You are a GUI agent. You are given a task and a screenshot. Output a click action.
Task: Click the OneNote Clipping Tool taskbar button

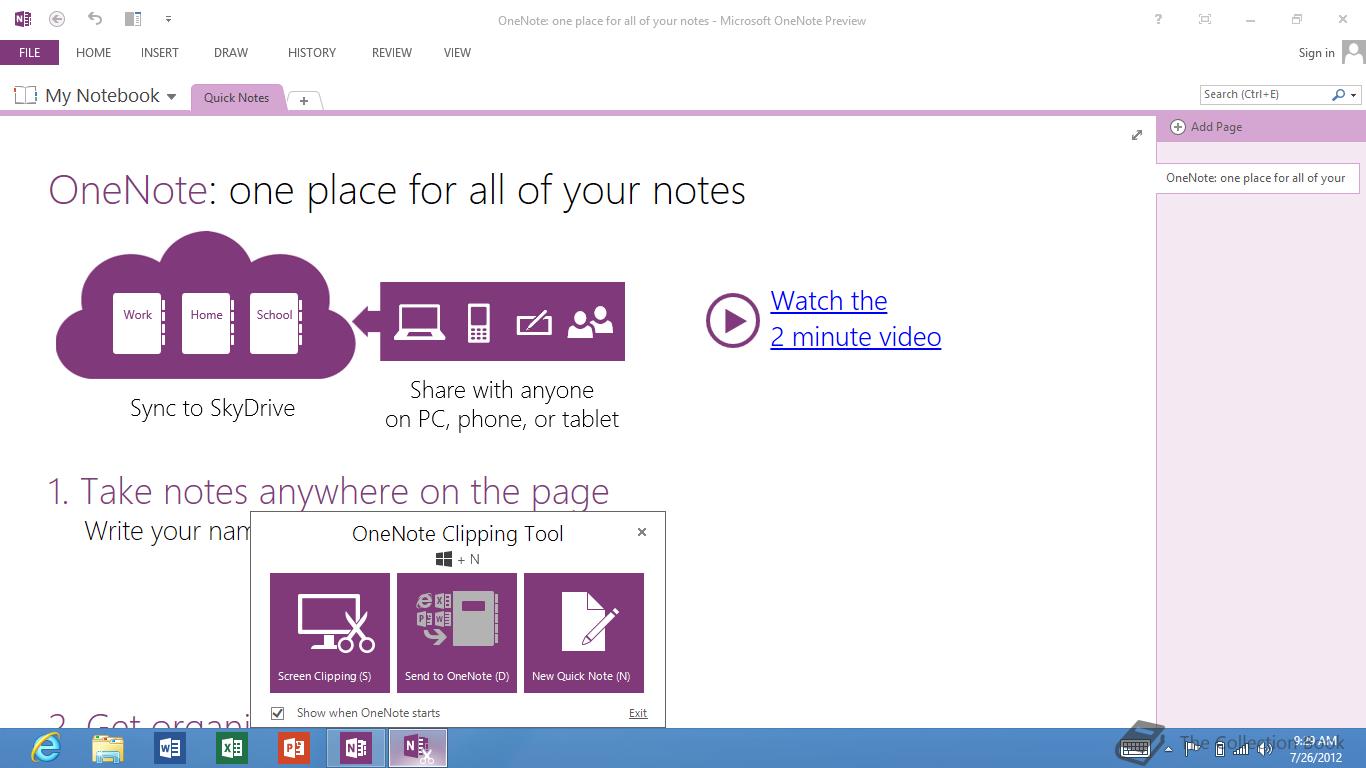click(x=418, y=748)
